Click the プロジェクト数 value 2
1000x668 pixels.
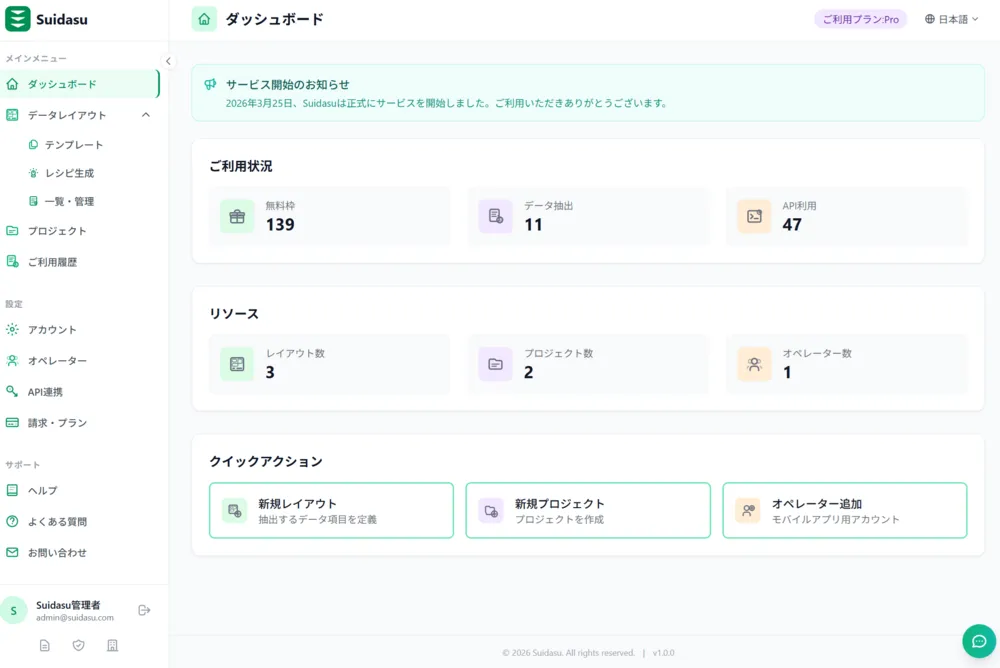[x=529, y=373]
